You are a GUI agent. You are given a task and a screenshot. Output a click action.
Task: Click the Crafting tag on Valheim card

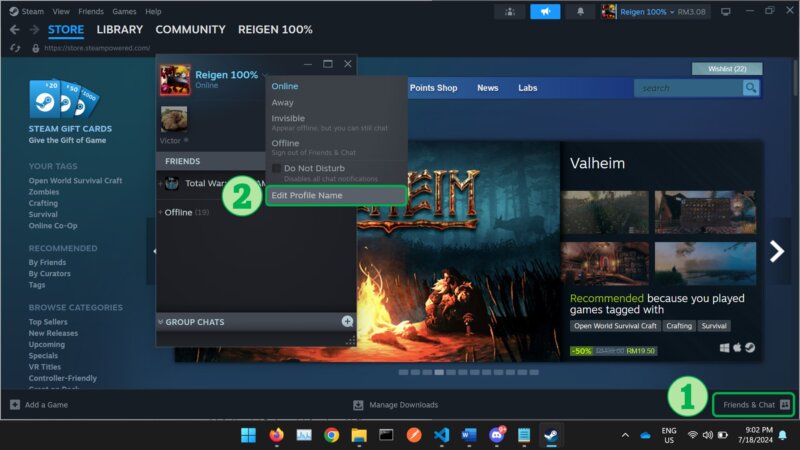pyautogui.click(x=679, y=326)
